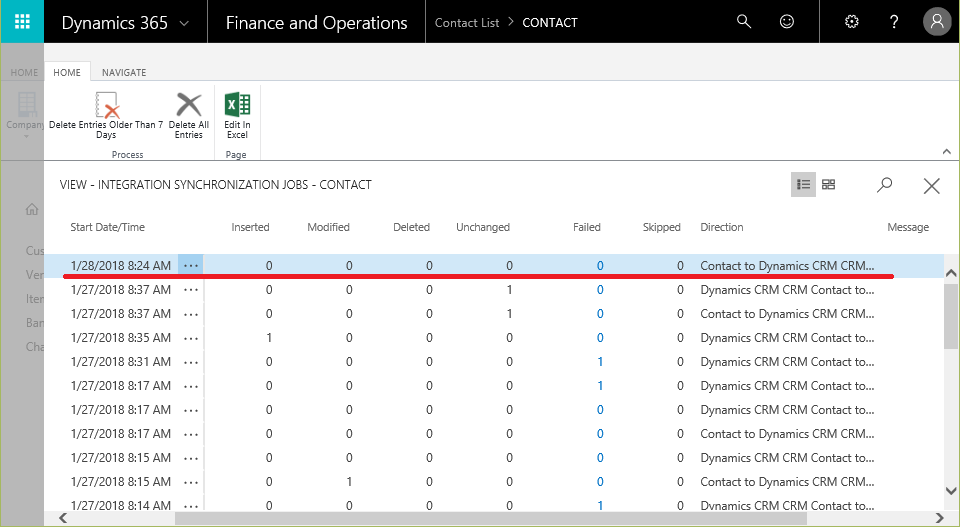Sort by Start Date/Time column header
The height and width of the screenshot is (527, 960).
coord(108,227)
